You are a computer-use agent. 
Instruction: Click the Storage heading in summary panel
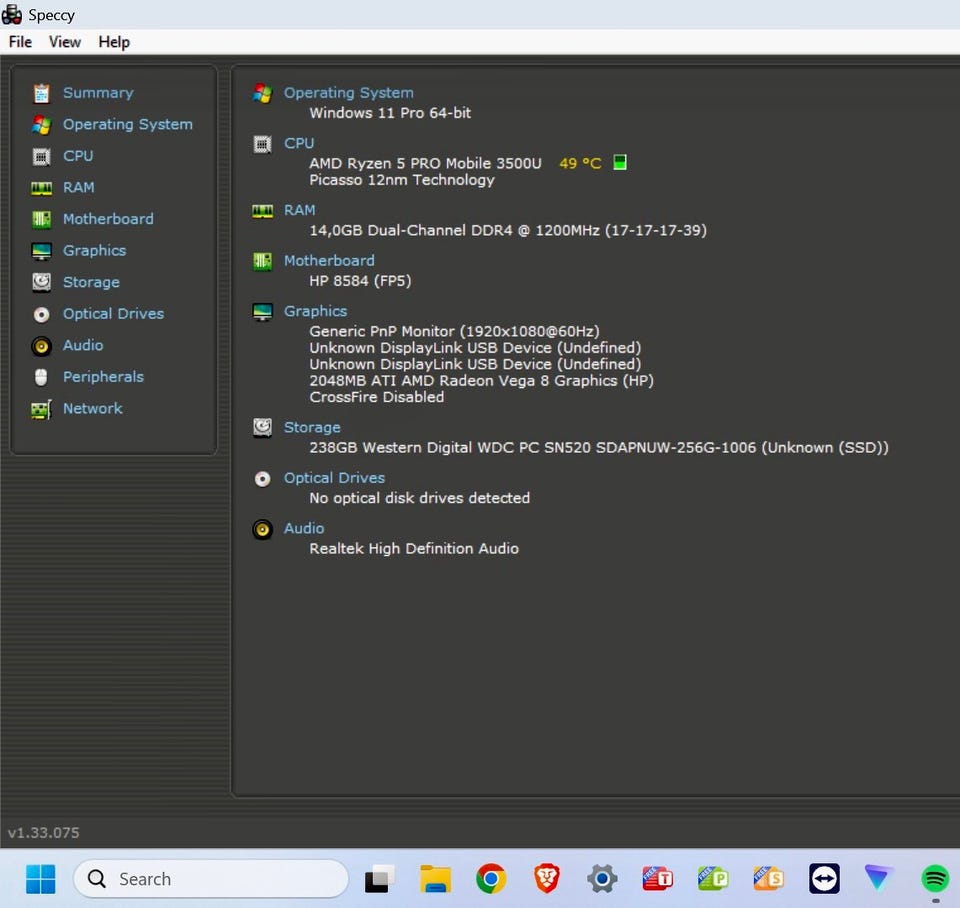tap(312, 427)
